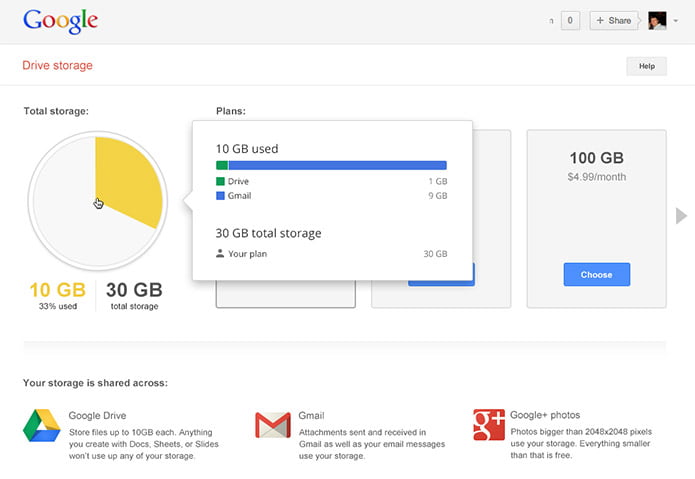Click 'Gmail' section title at bottom
The width and height of the screenshot is (695, 479).
(x=312, y=416)
